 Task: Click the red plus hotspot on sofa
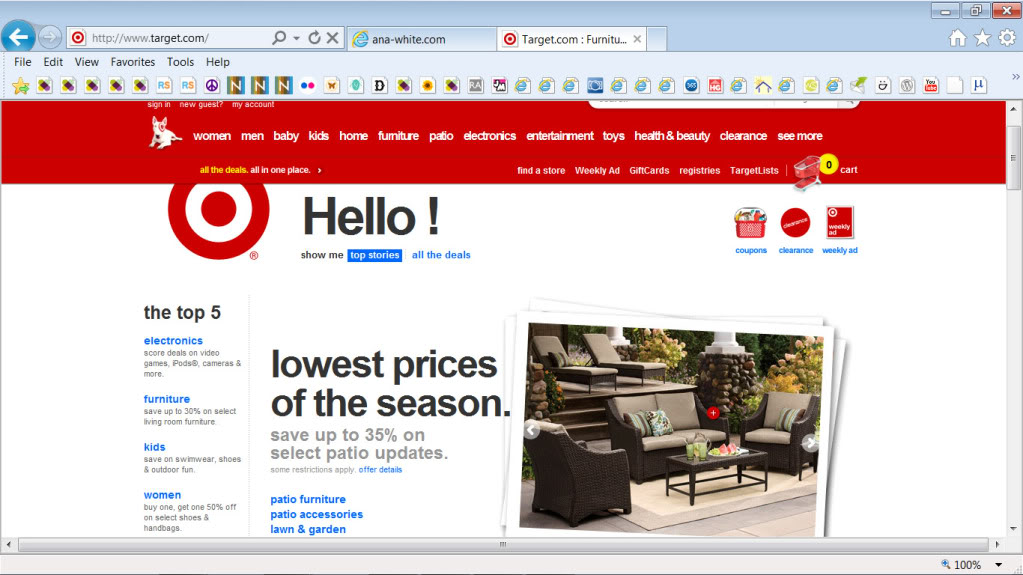713,412
